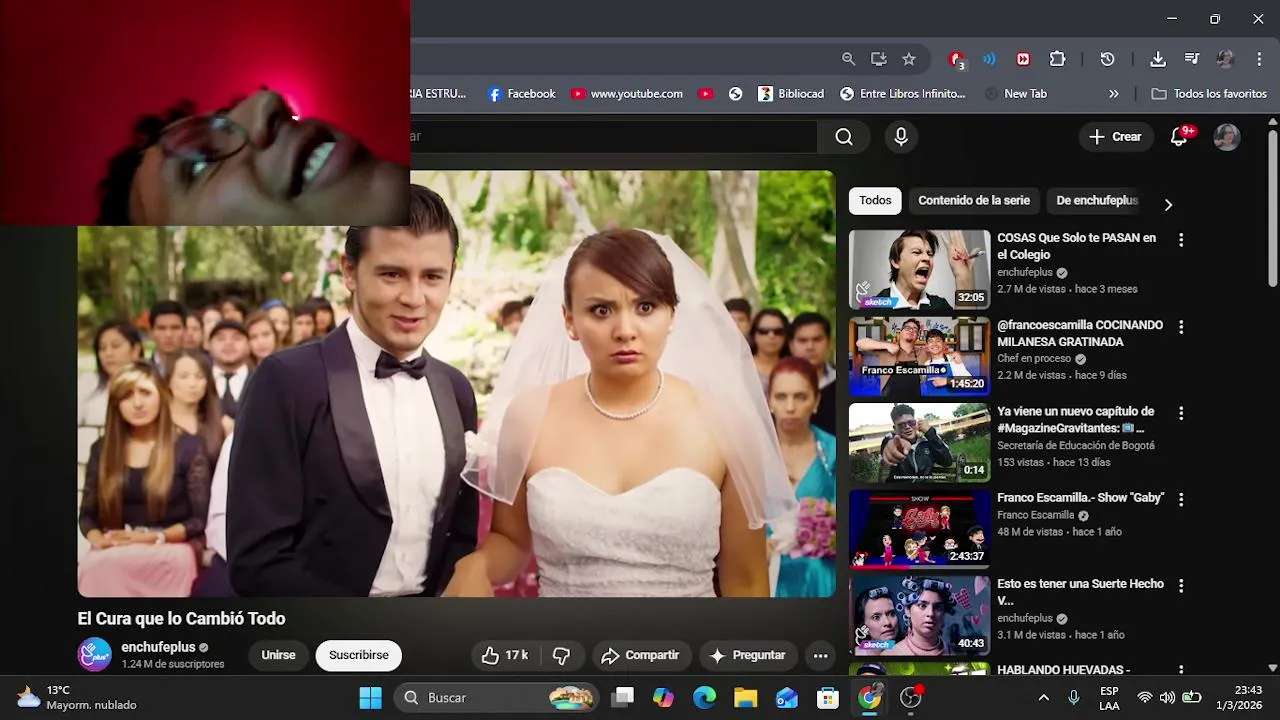The width and height of the screenshot is (1280, 720).
Task: Click the taskbar Buscar search box
Action: pyautogui.click(x=497, y=698)
